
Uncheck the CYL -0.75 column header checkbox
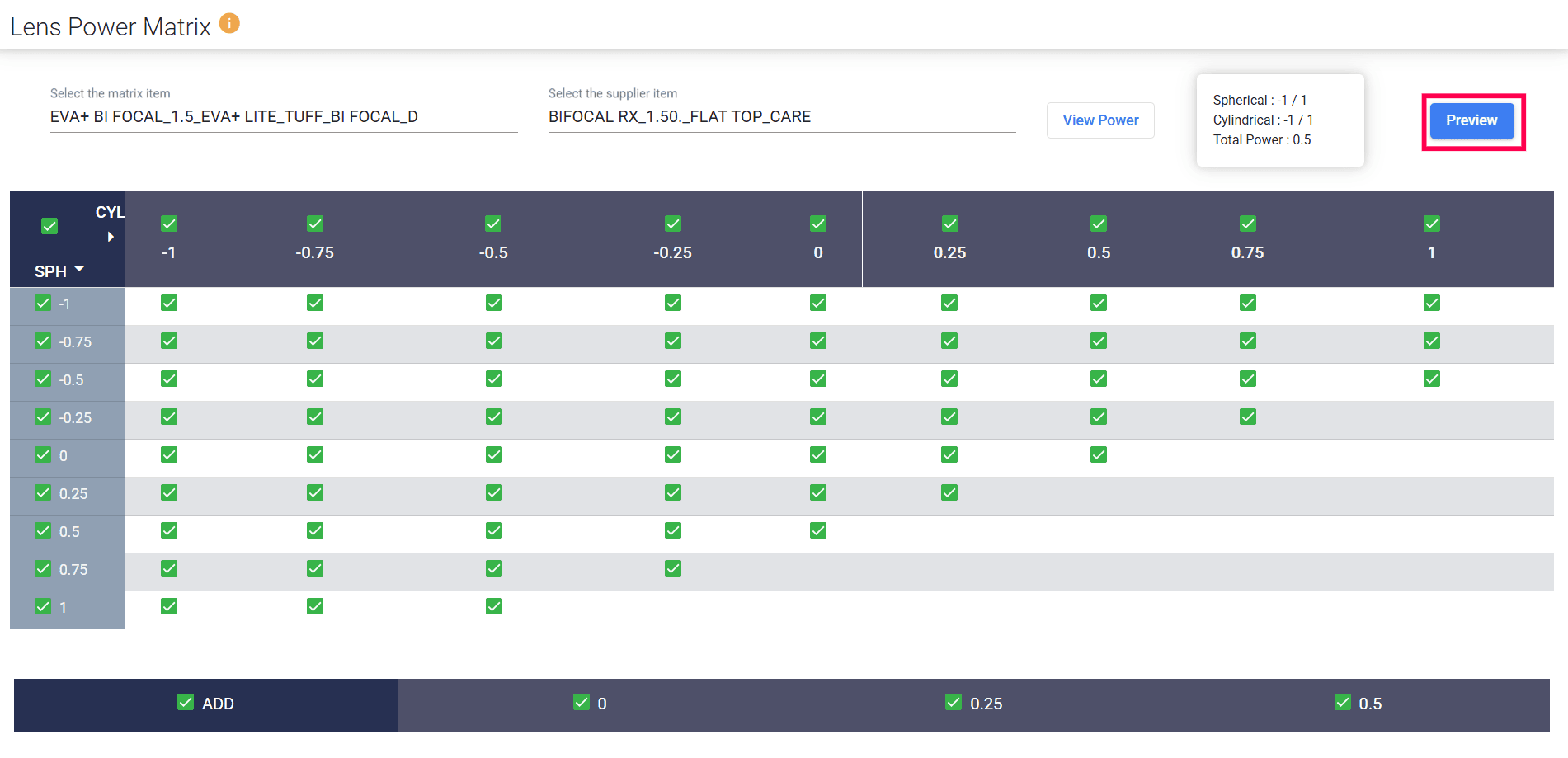(315, 224)
